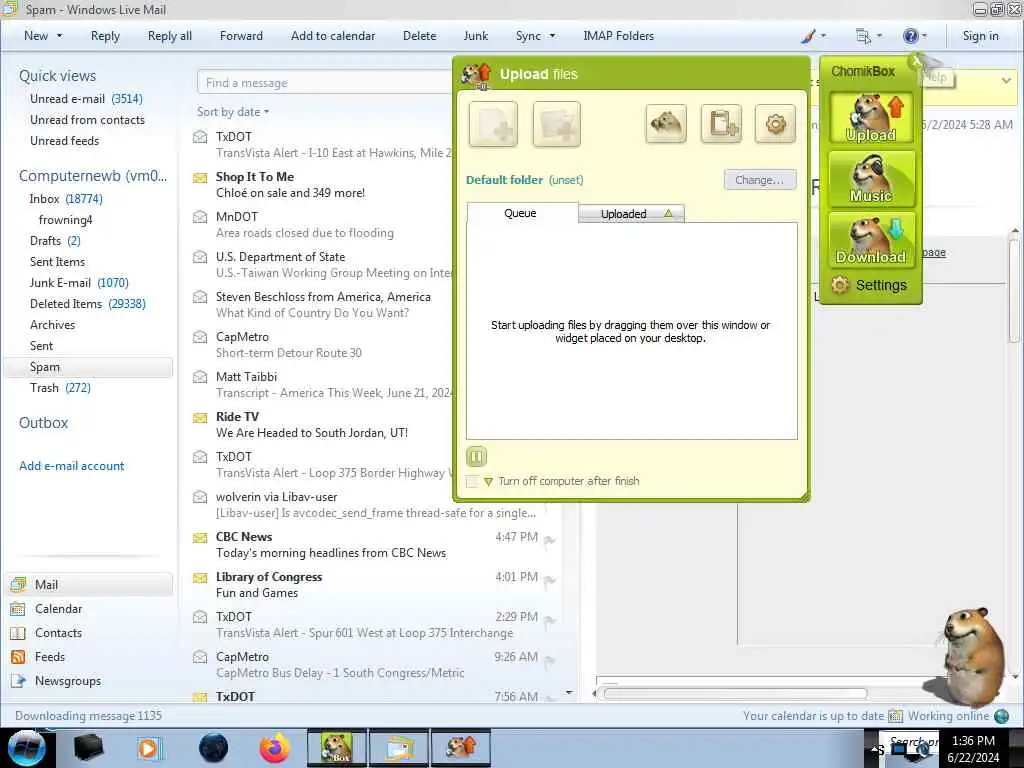The height and width of the screenshot is (768, 1024).
Task: Select Unread e-mail quick view
Action: 86,99
